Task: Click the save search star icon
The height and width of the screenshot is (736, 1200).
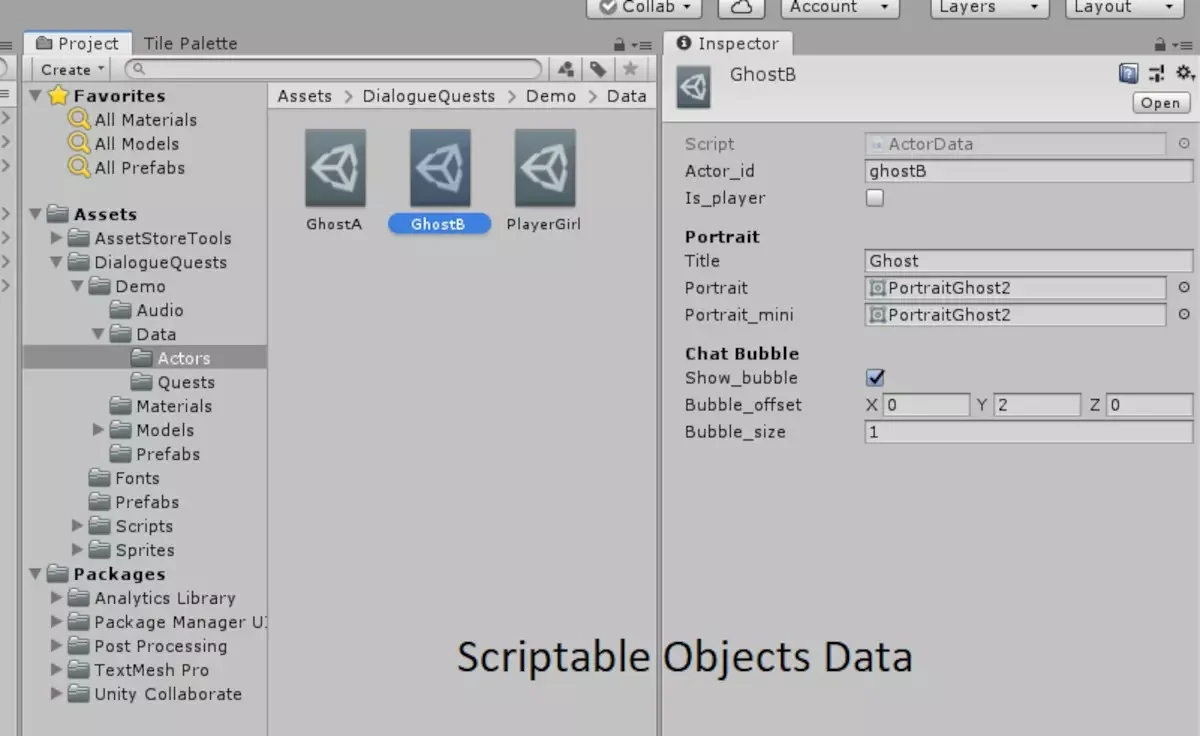Action: pos(629,69)
